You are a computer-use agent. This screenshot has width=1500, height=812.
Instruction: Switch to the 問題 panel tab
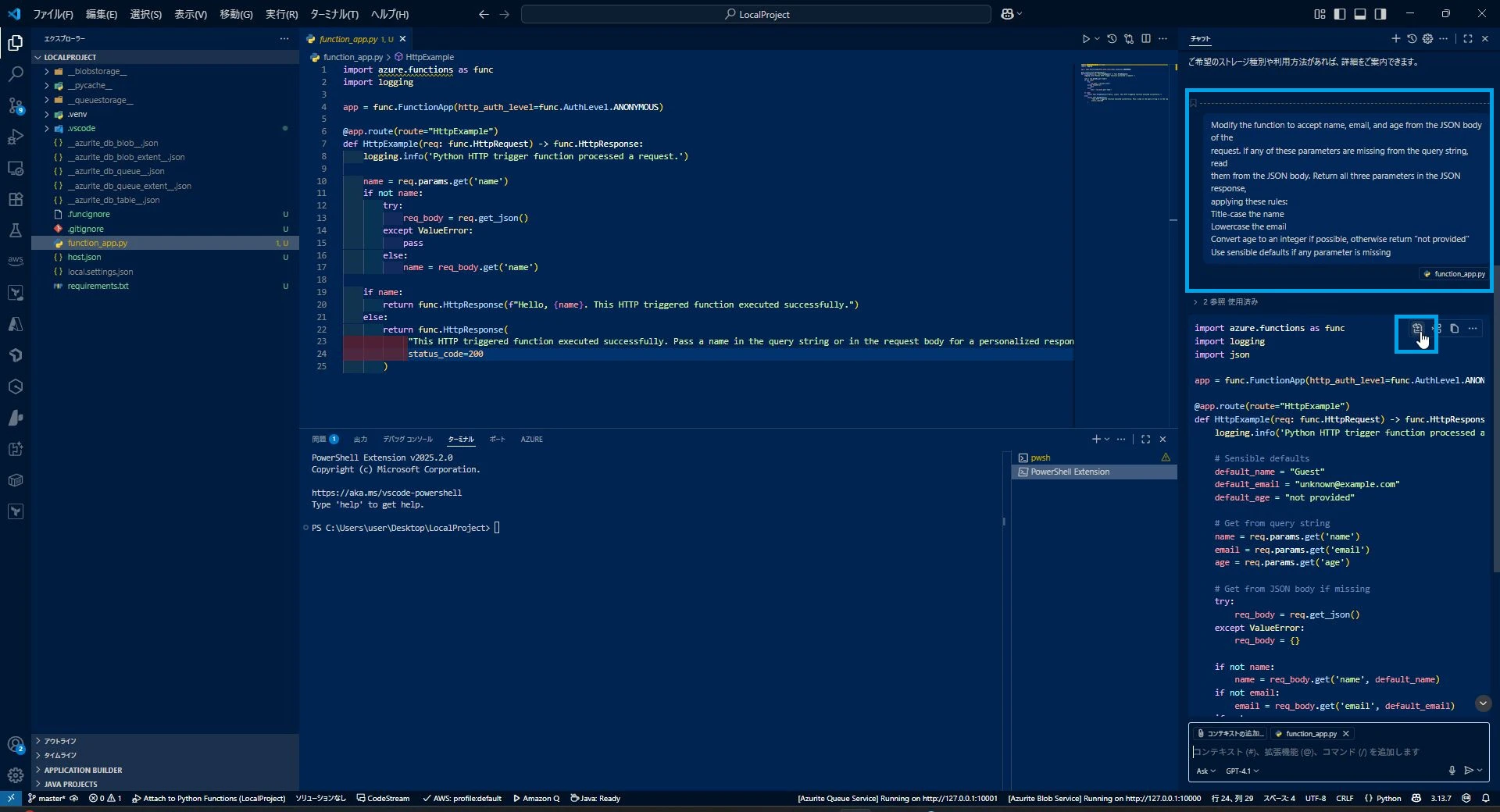[324, 439]
